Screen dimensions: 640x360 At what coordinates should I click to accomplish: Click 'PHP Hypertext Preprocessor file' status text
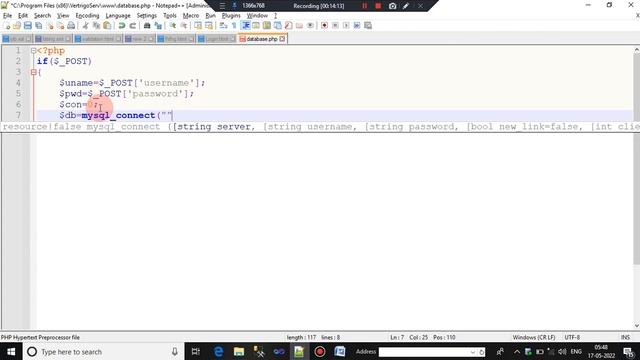click(40, 338)
